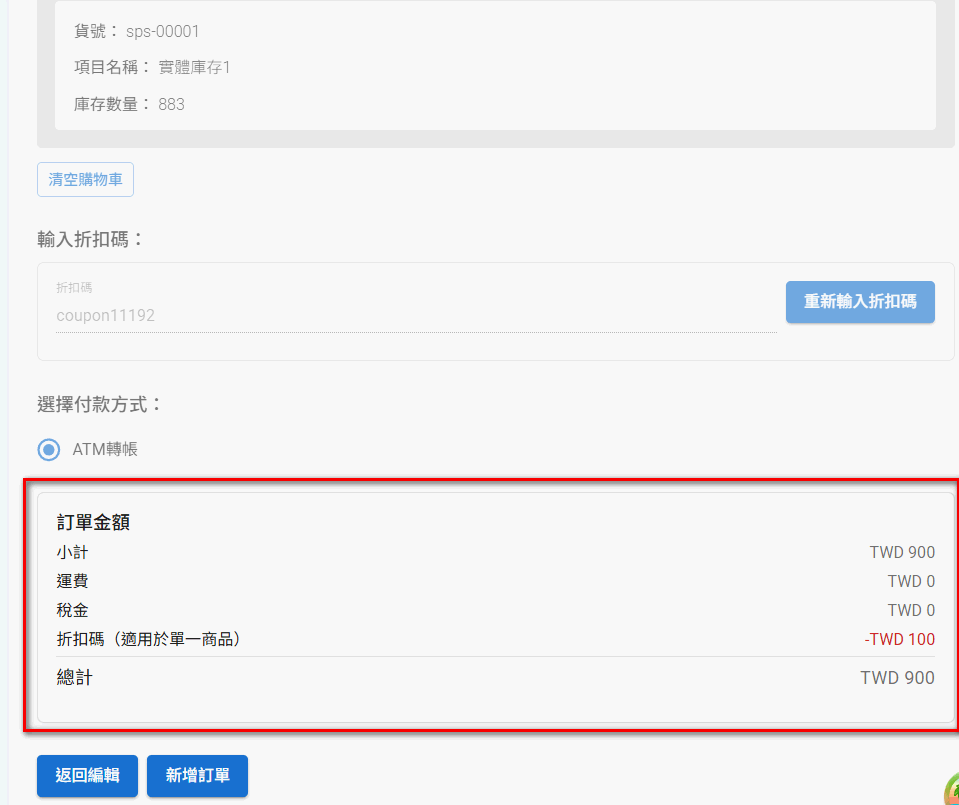Image resolution: width=959 pixels, height=805 pixels.
Task: Select the 庫存數量 value 883
Action: coord(171,105)
